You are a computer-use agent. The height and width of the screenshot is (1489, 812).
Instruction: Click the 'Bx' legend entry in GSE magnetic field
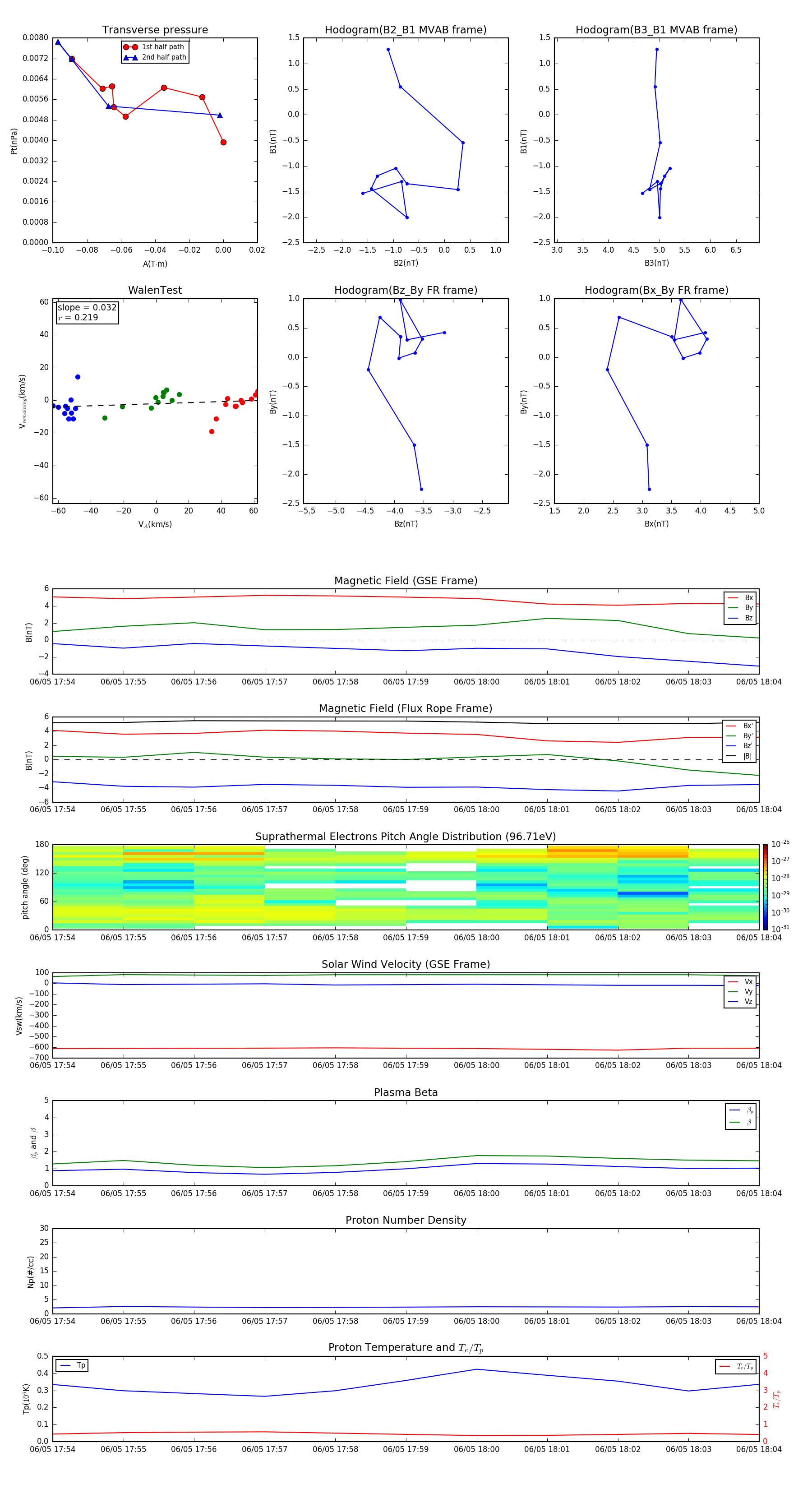(x=740, y=598)
